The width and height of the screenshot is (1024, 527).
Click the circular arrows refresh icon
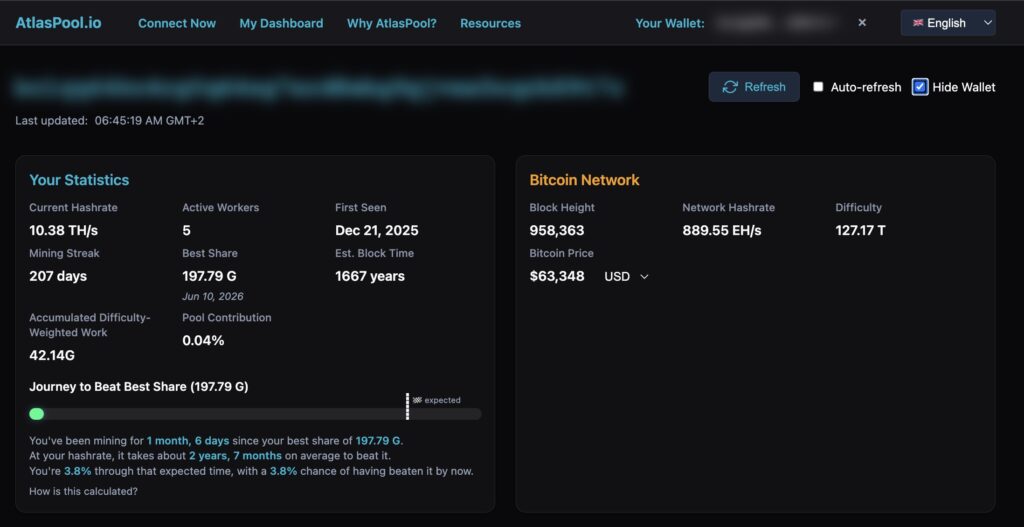730,87
